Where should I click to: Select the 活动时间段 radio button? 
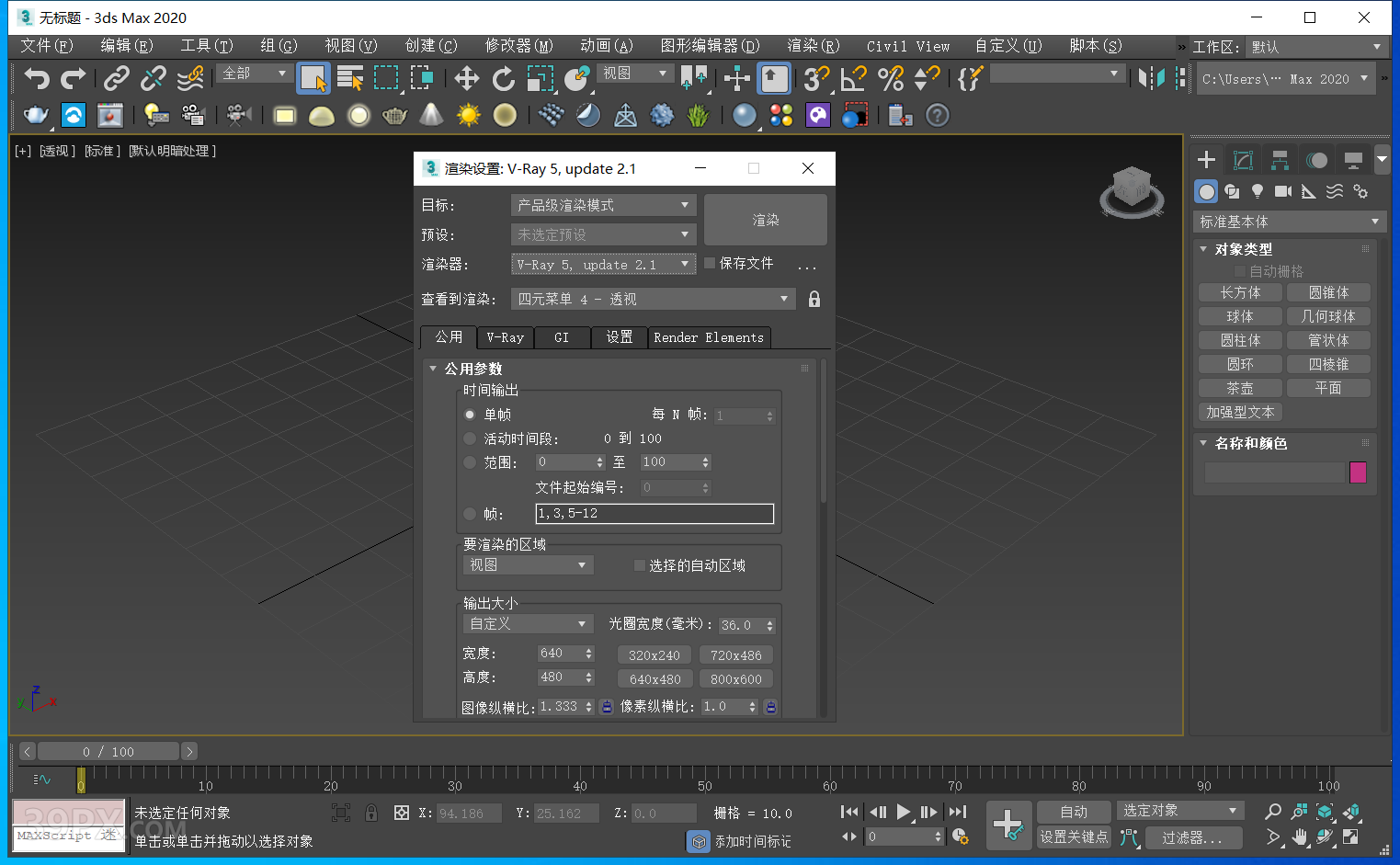(x=470, y=438)
